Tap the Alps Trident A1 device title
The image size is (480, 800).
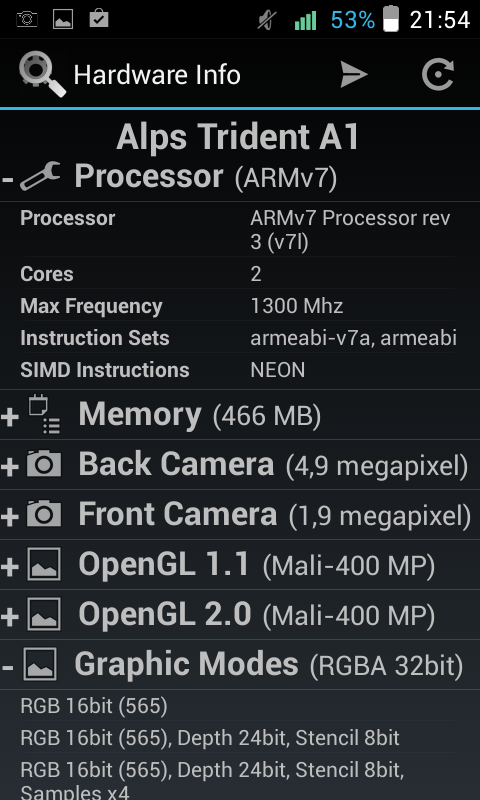[238, 137]
